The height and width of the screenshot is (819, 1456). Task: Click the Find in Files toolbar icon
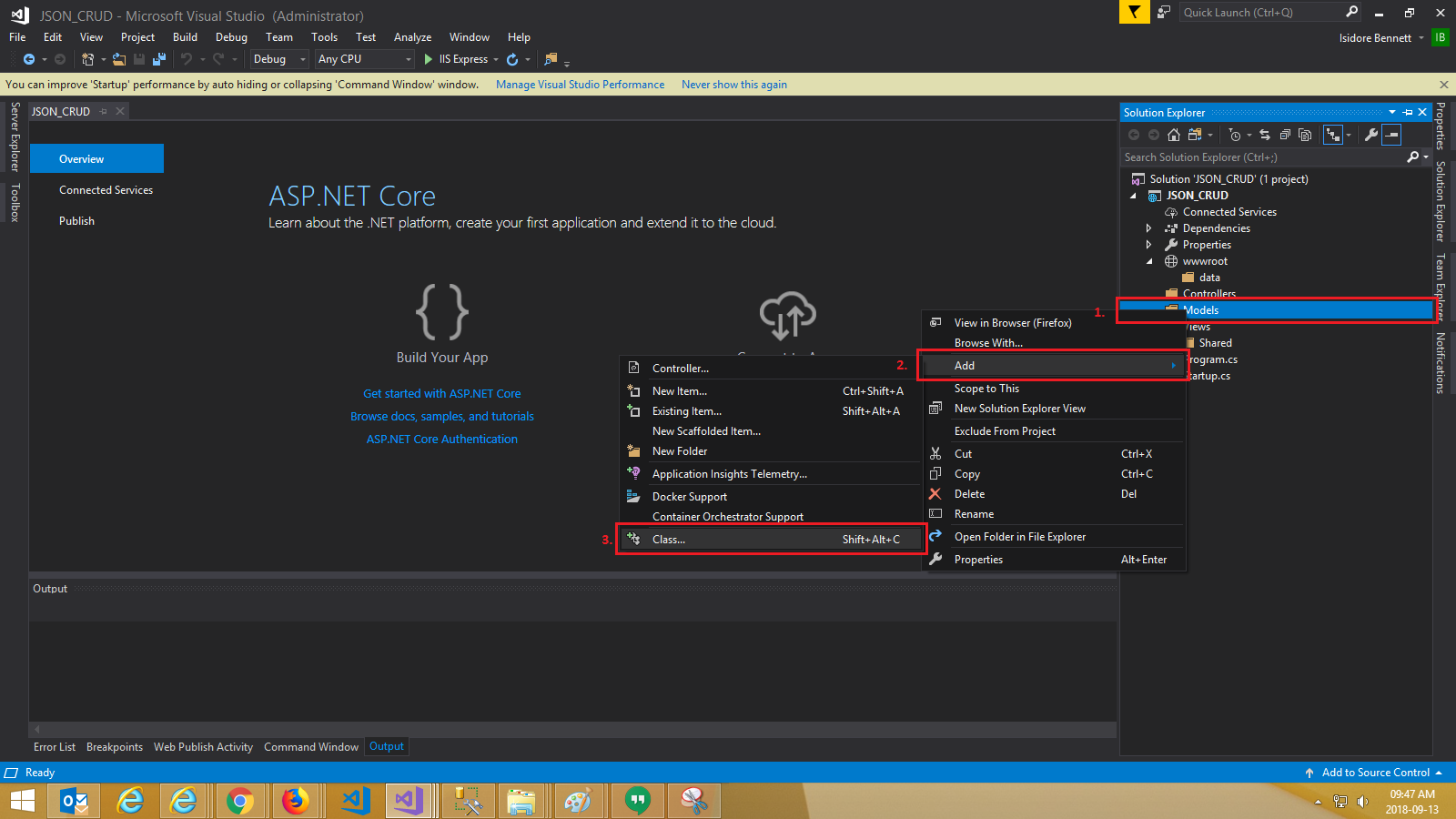[x=550, y=59]
